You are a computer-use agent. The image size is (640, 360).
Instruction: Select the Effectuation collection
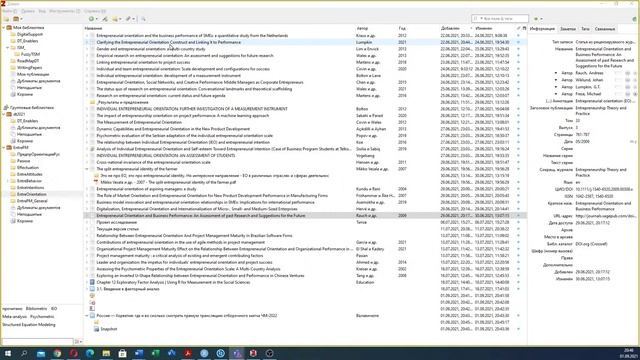pyautogui.click(x=28, y=168)
